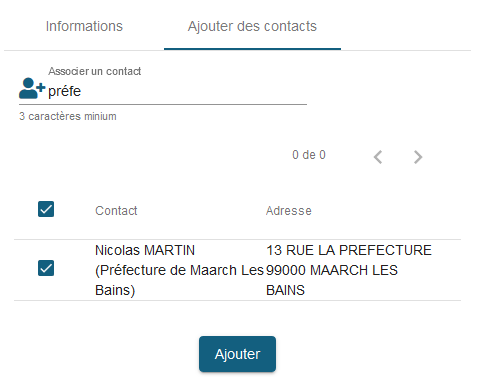The image size is (477, 382).
Task: Toggle the select-all contacts checkbox in header
Action: click(x=46, y=209)
